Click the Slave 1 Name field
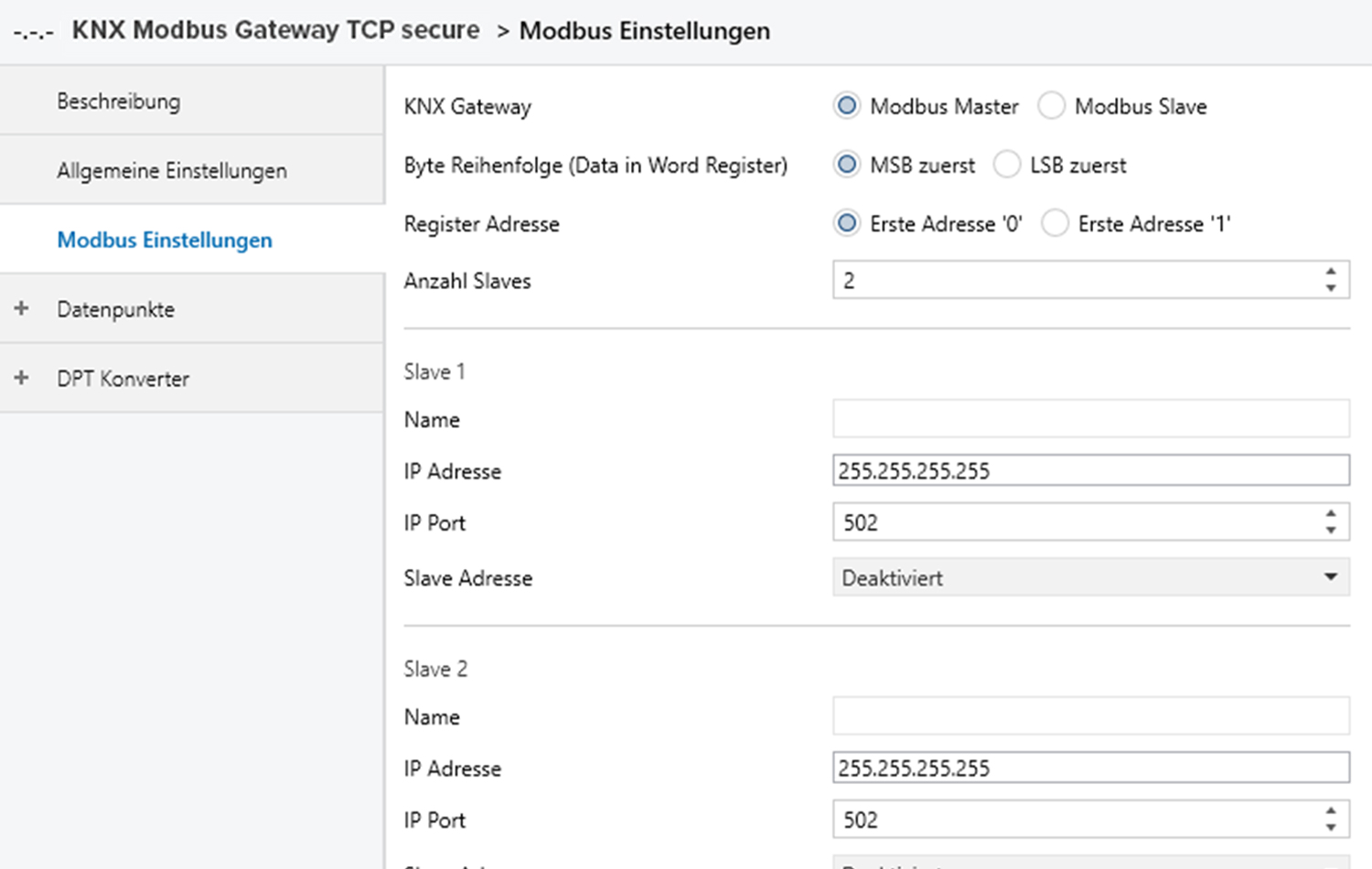The image size is (1372, 869). pyautogui.click(x=1090, y=419)
